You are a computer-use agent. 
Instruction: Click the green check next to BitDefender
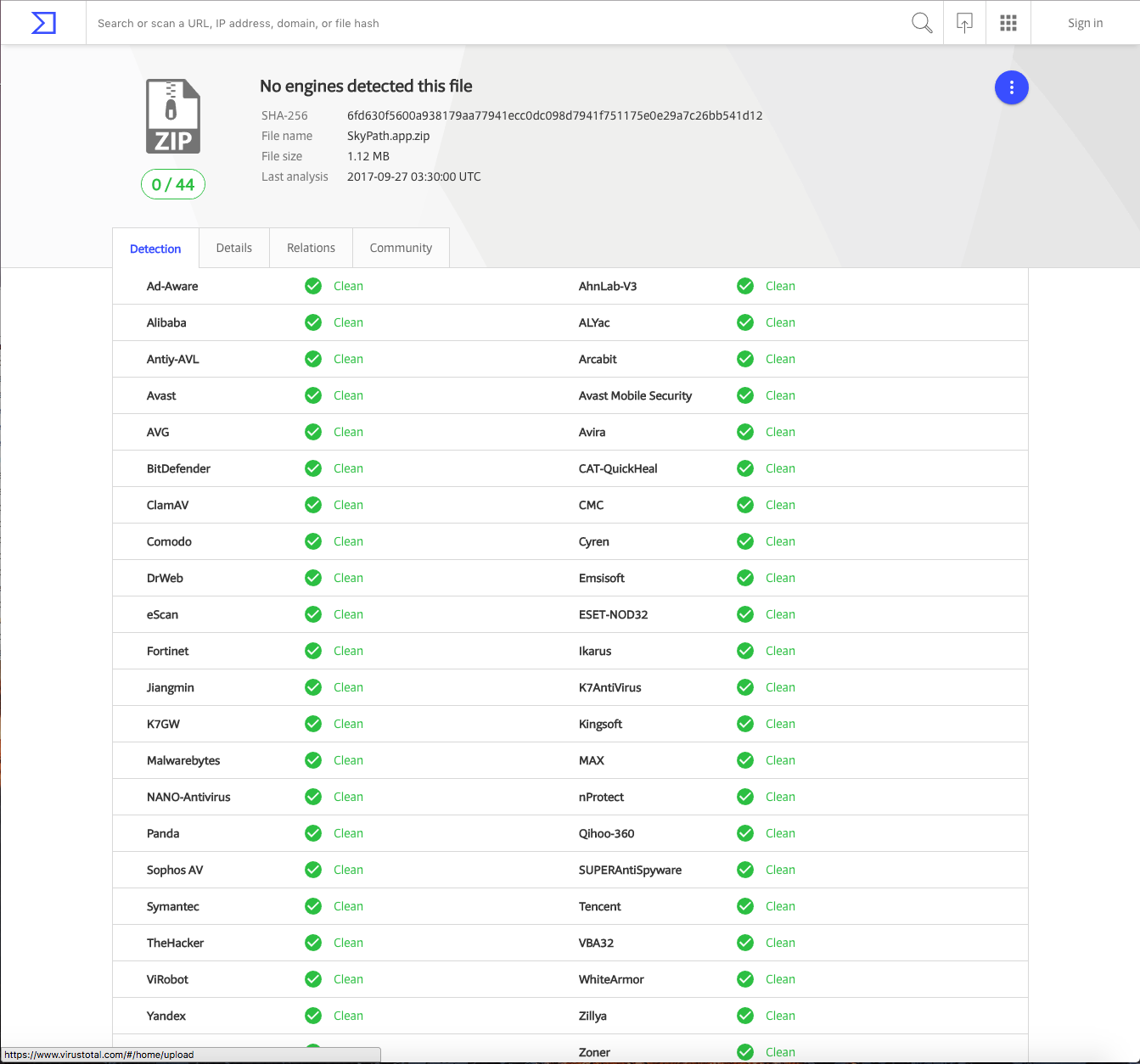coord(313,468)
